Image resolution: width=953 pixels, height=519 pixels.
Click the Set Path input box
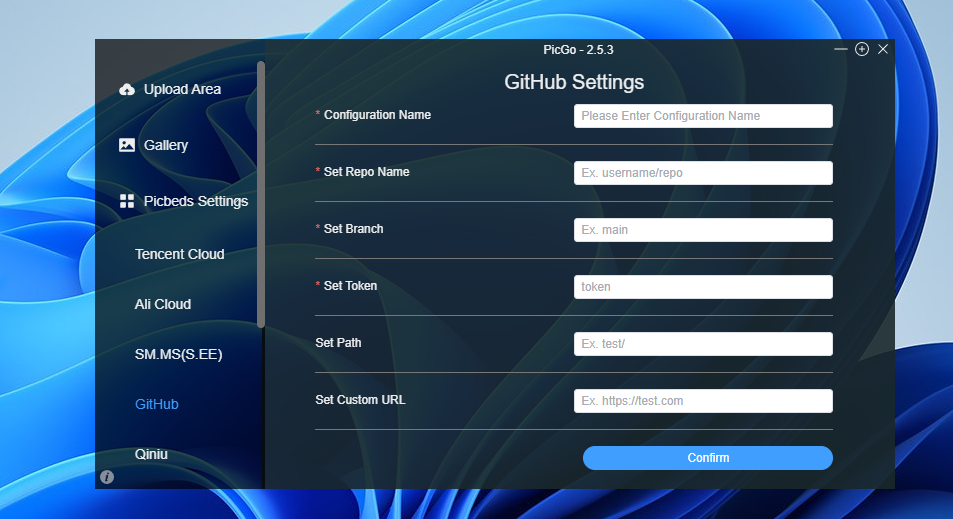pyautogui.click(x=703, y=344)
